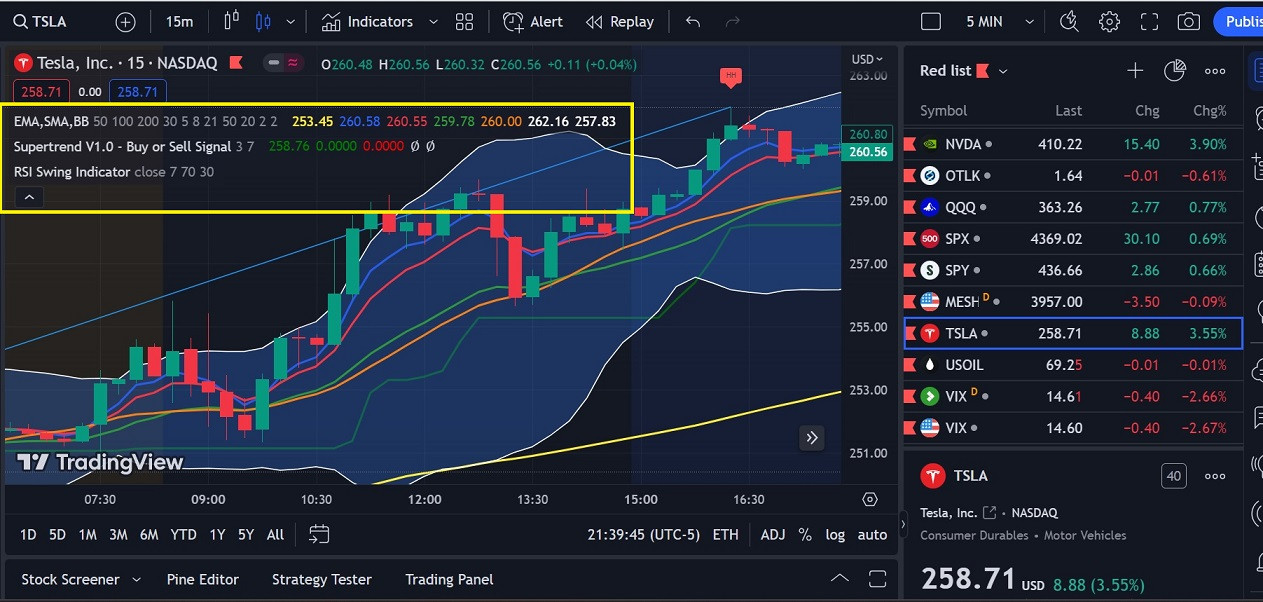Select the 5Y date range

pyautogui.click(x=246, y=535)
